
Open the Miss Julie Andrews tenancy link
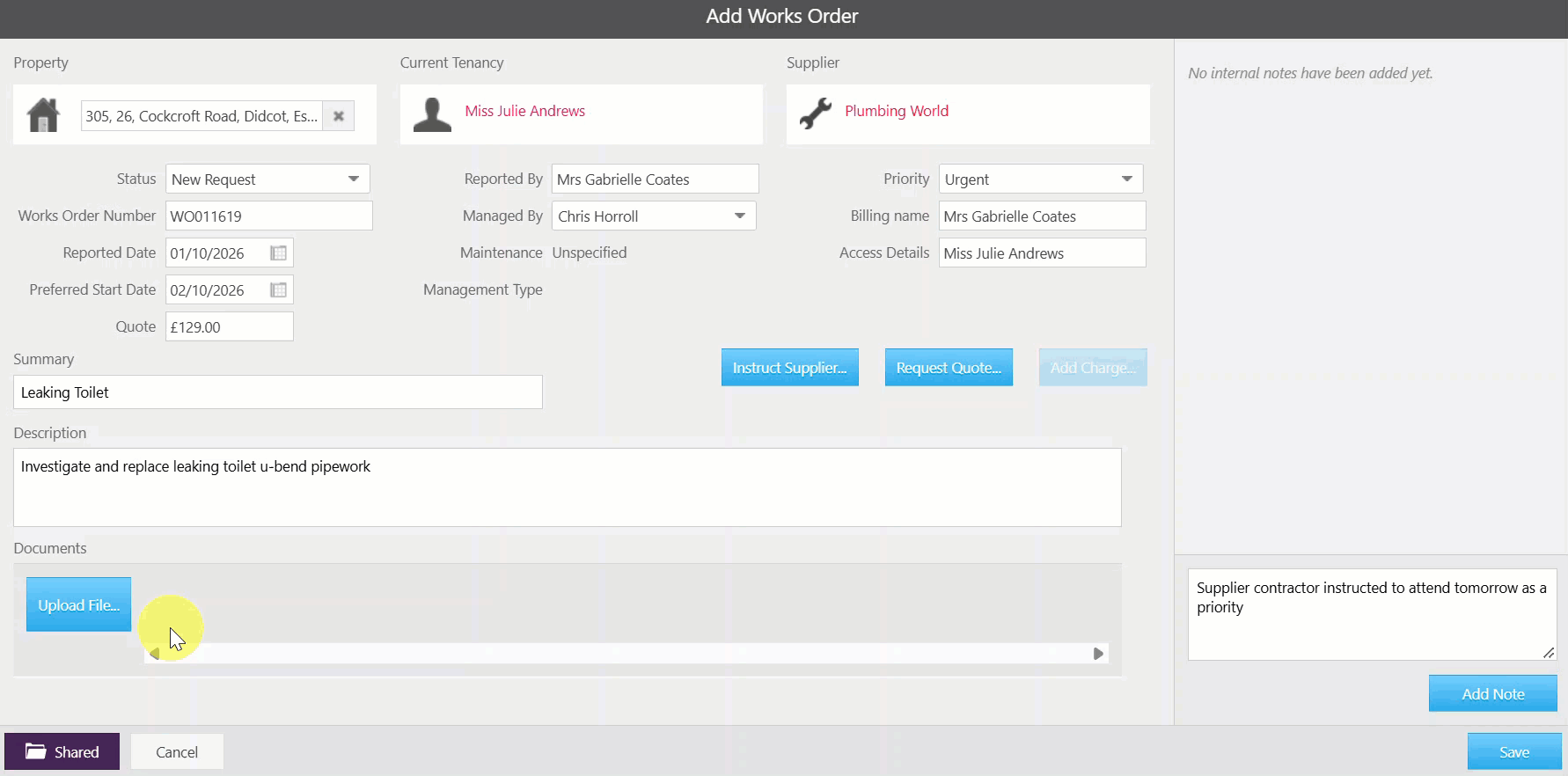pyautogui.click(x=525, y=111)
